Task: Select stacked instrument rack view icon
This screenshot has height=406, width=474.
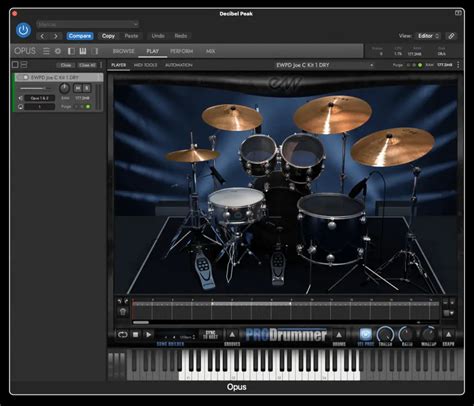Action: pyautogui.click(x=24, y=64)
